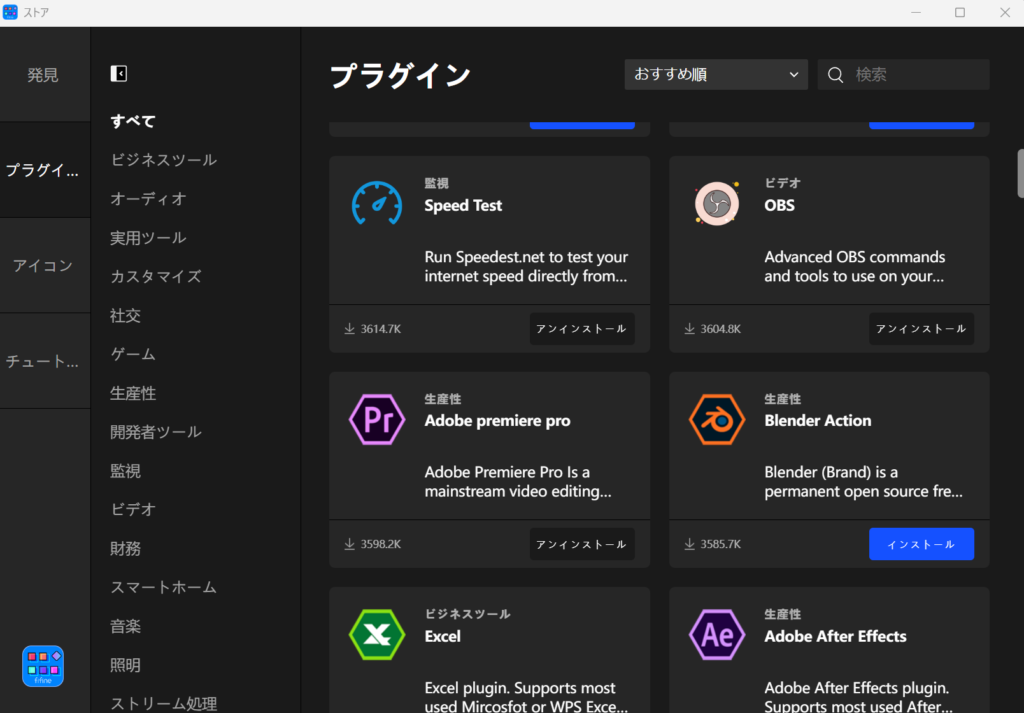Uninstall the Speed Test plugin
The height and width of the screenshot is (713, 1024).
click(581, 329)
